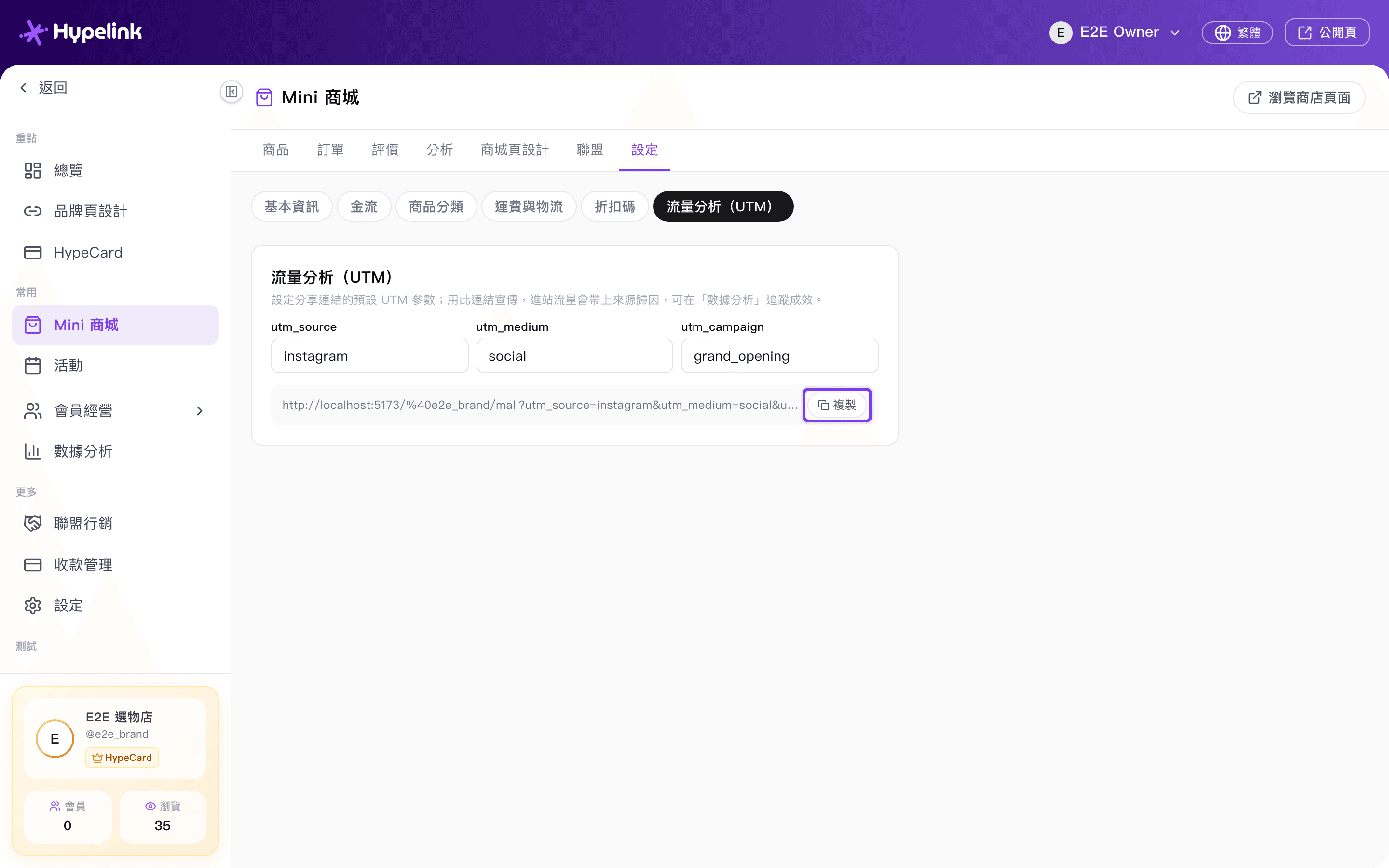Switch to the 分析 tab
The width and height of the screenshot is (1389, 868).
point(440,150)
